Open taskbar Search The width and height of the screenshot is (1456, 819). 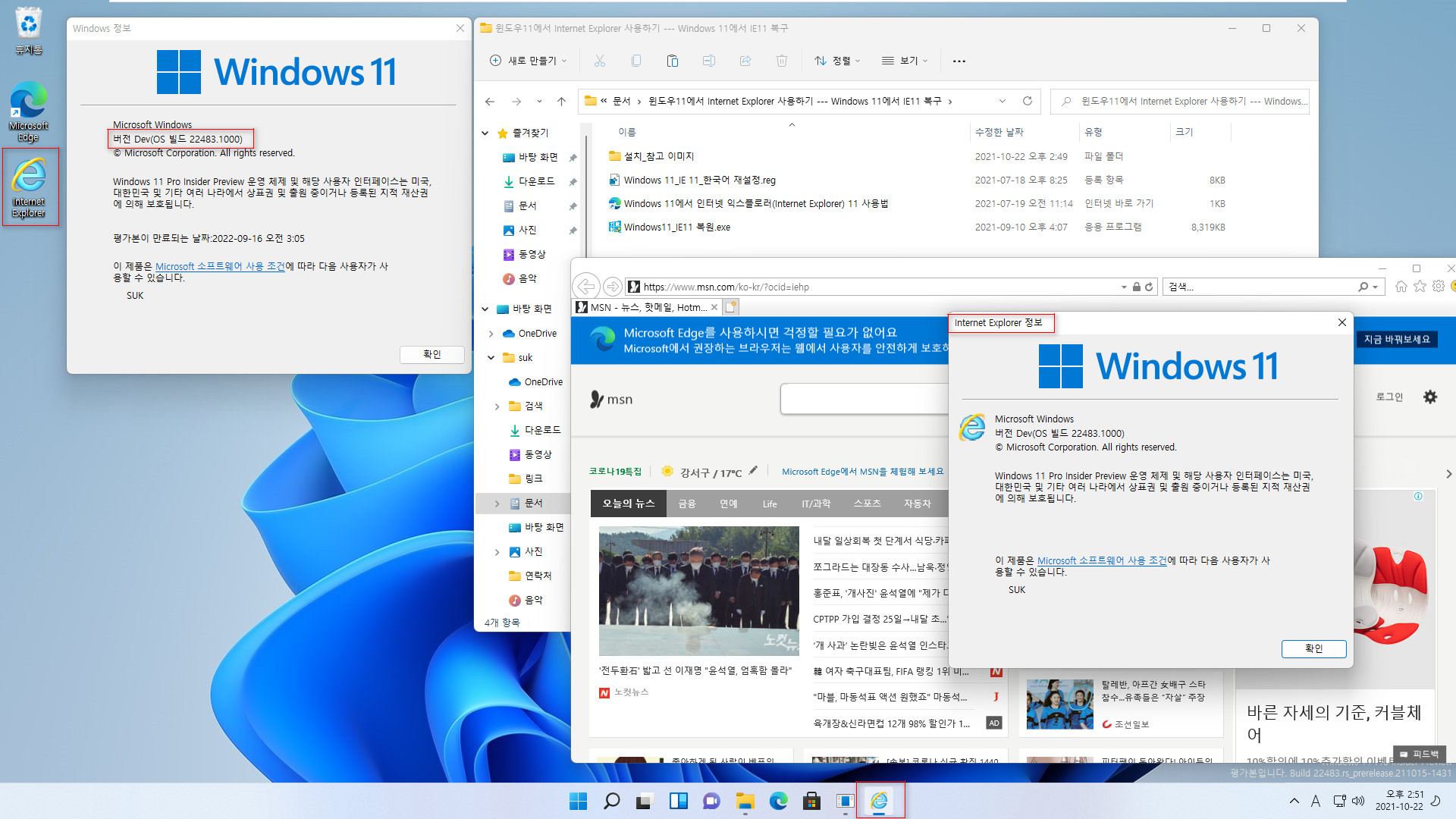pyautogui.click(x=611, y=801)
